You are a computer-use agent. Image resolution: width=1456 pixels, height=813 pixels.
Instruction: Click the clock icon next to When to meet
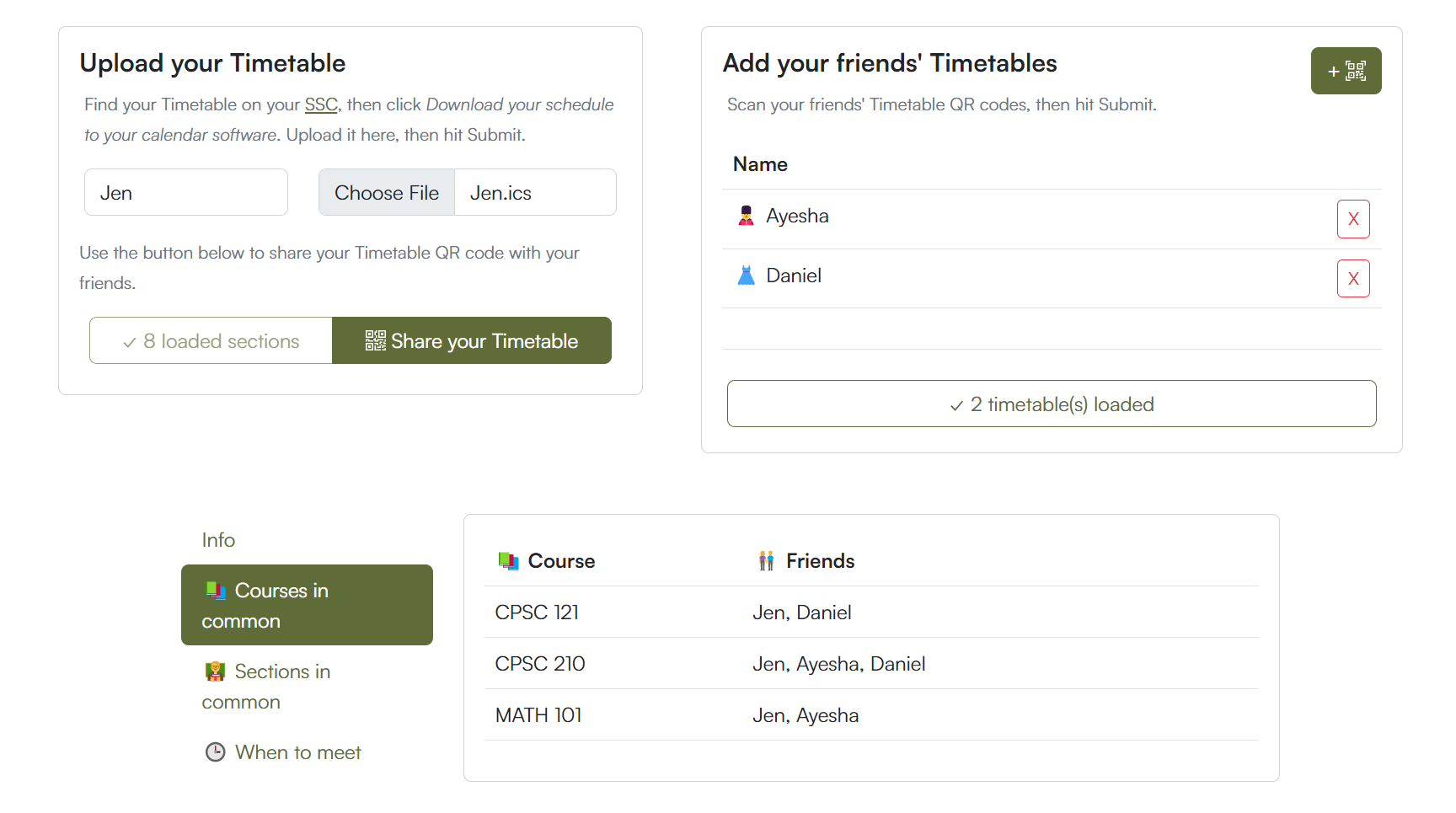[x=216, y=752]
